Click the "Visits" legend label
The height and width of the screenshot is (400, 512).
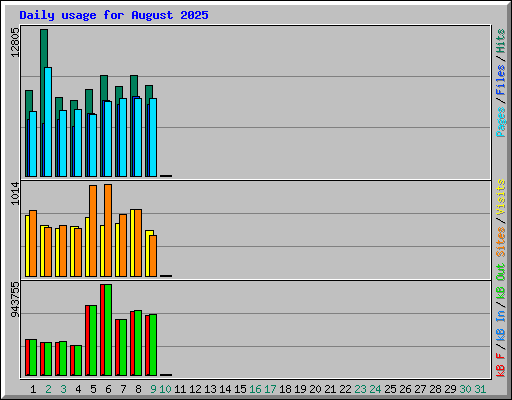[500, 198]
